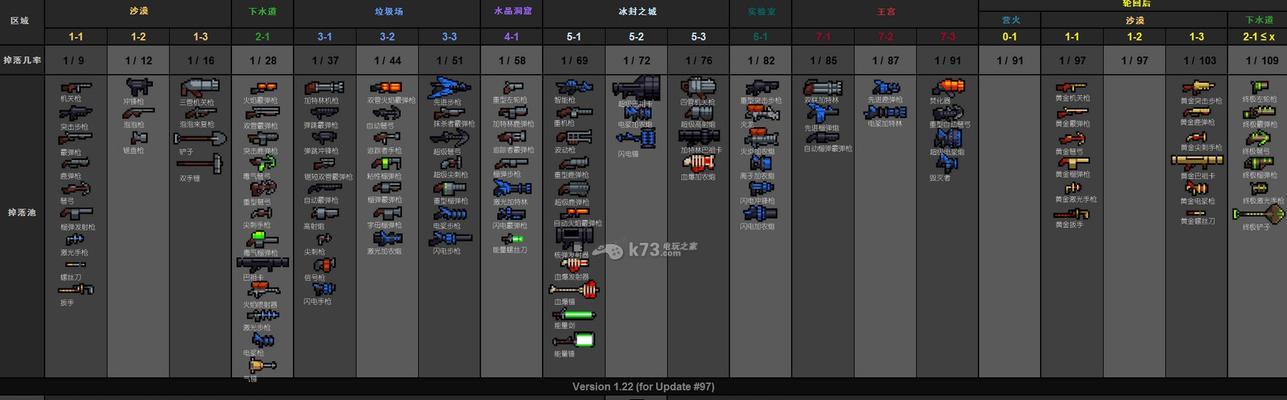Click the 实验室 area heading
Screen dimensions: 1287x400
763,12
